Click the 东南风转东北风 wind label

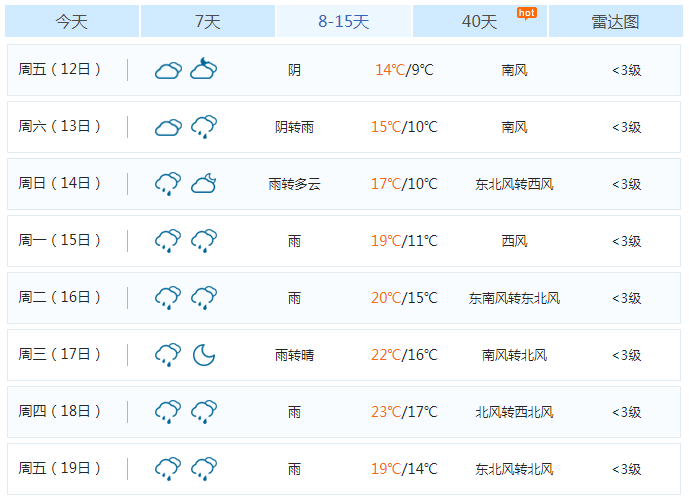(x=515, y=298)
